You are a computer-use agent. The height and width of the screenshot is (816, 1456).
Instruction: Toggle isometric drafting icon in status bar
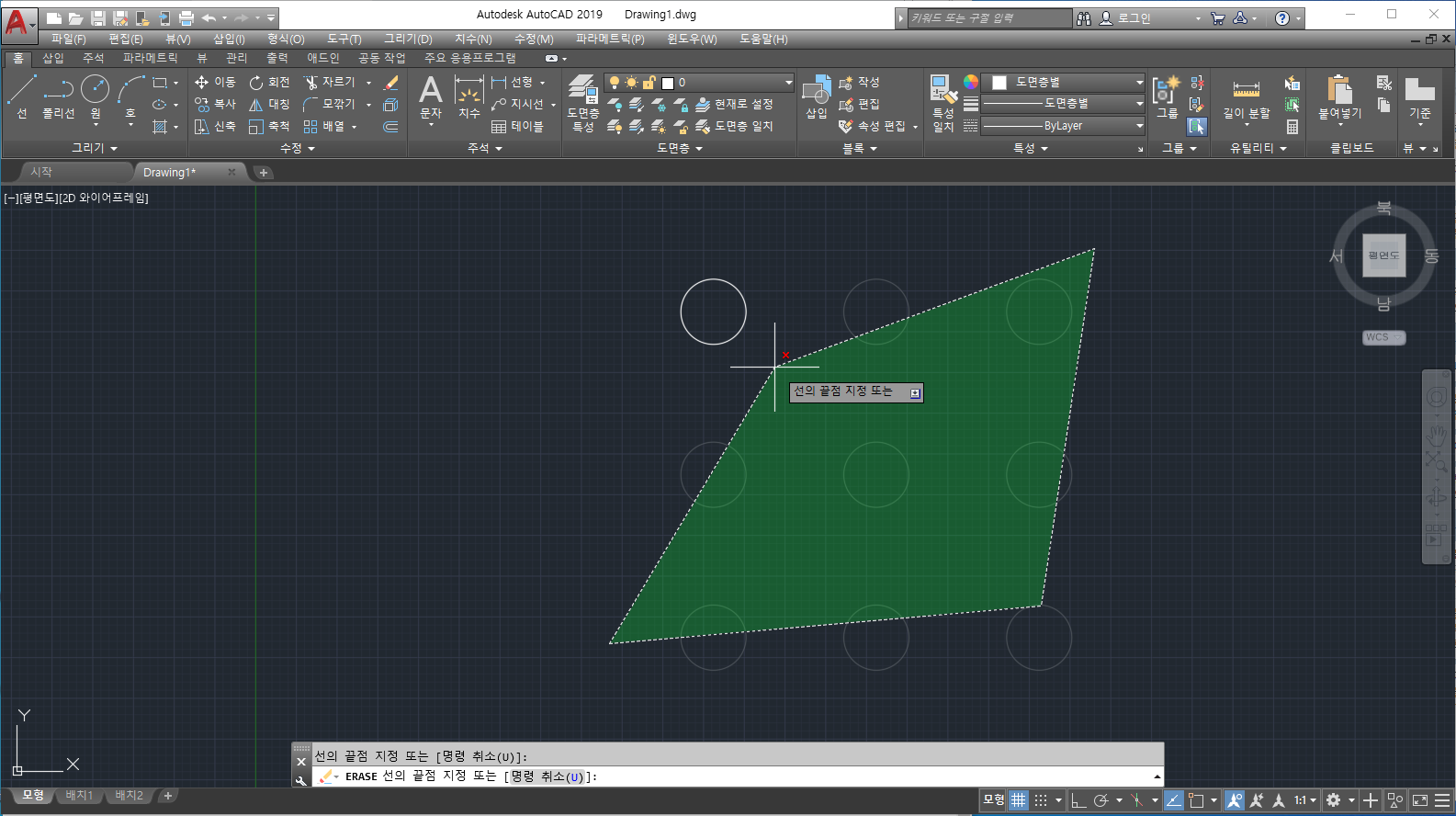(x=1137, y=800)
